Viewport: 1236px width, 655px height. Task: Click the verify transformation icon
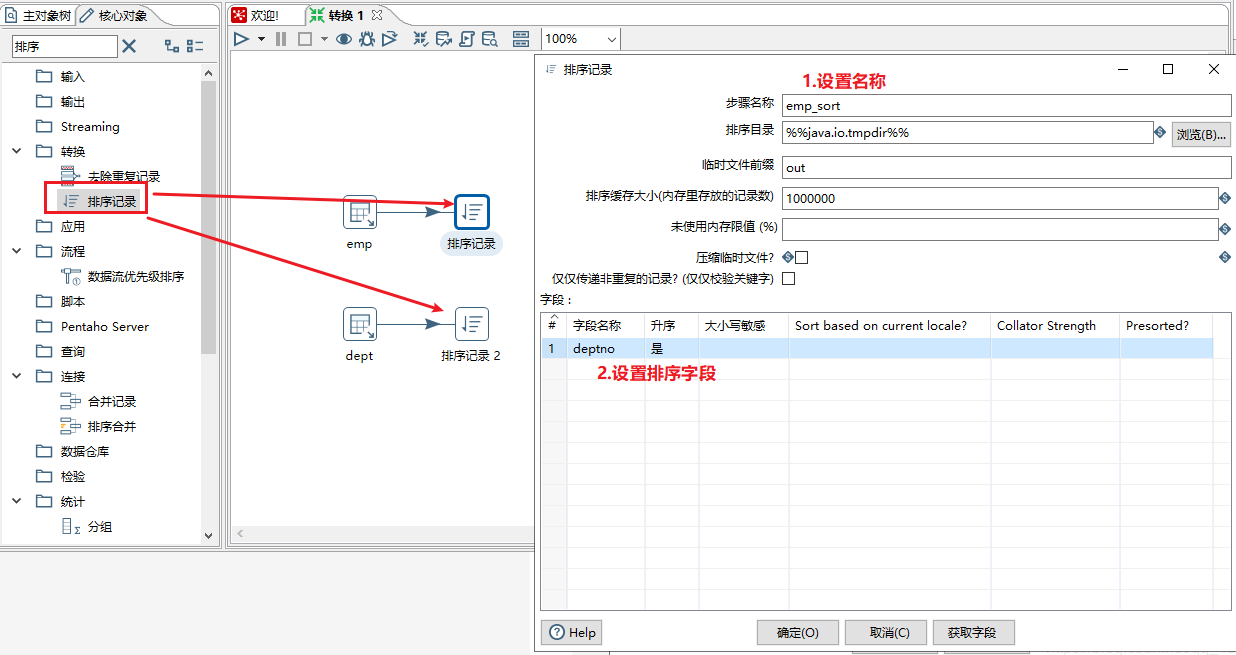420,39
